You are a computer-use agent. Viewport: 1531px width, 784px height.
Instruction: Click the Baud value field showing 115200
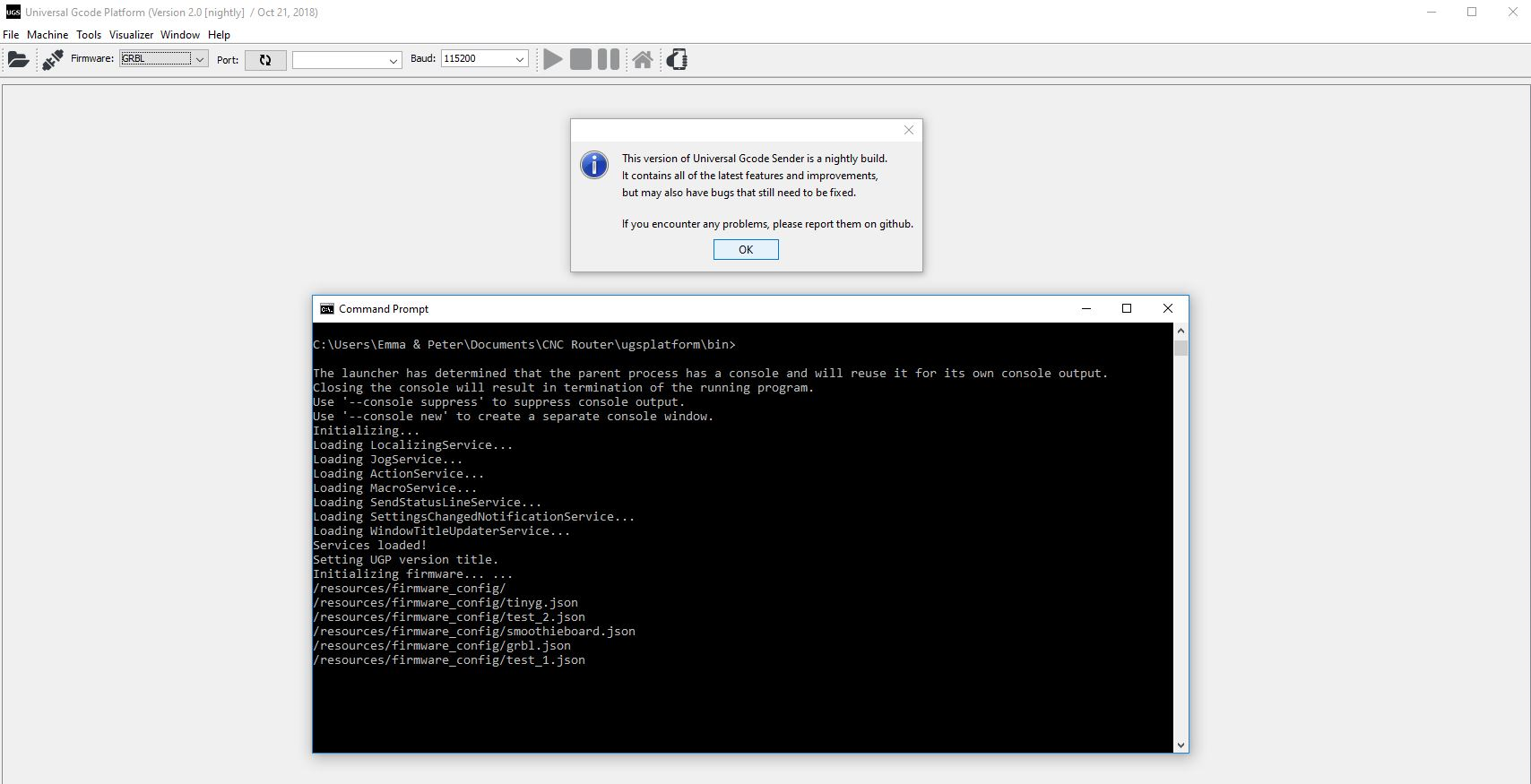tap(476, 59)
